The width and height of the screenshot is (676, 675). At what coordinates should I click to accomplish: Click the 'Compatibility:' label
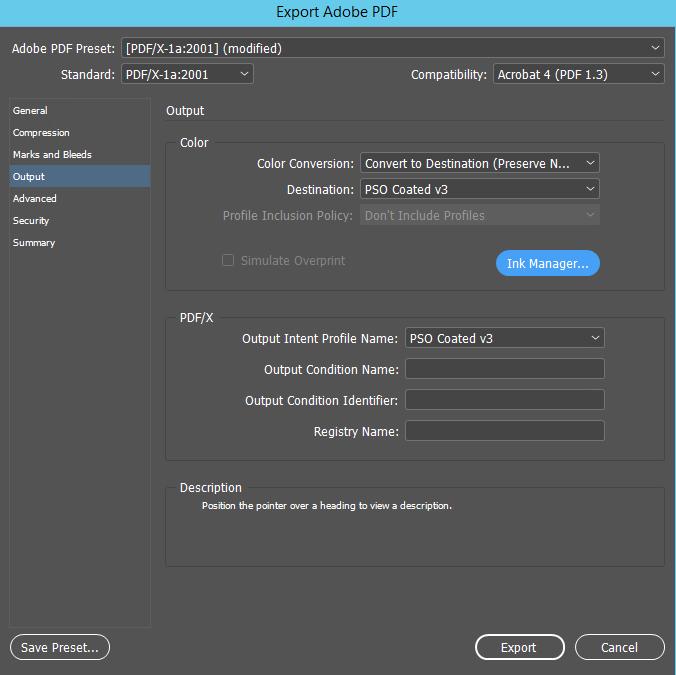click(x=449, y=75)
